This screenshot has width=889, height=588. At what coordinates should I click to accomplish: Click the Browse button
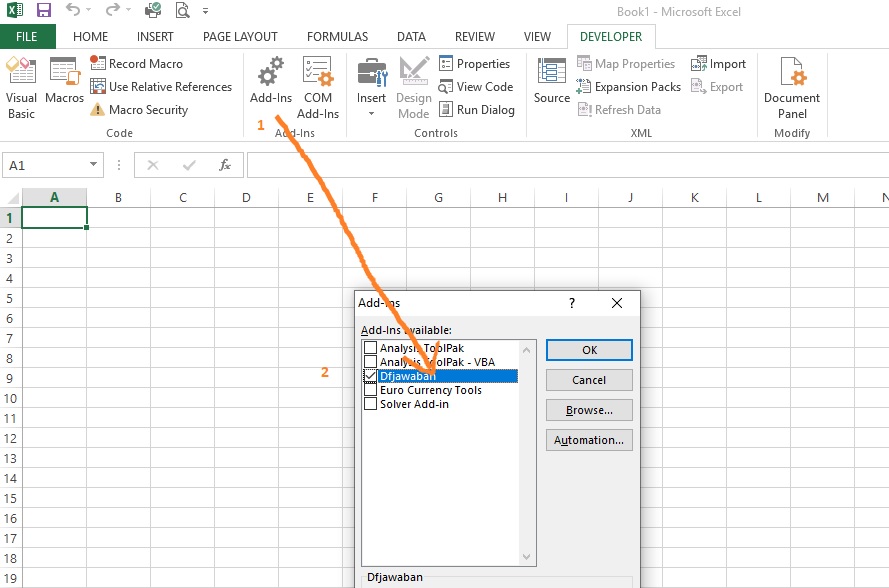pos(588,410)
